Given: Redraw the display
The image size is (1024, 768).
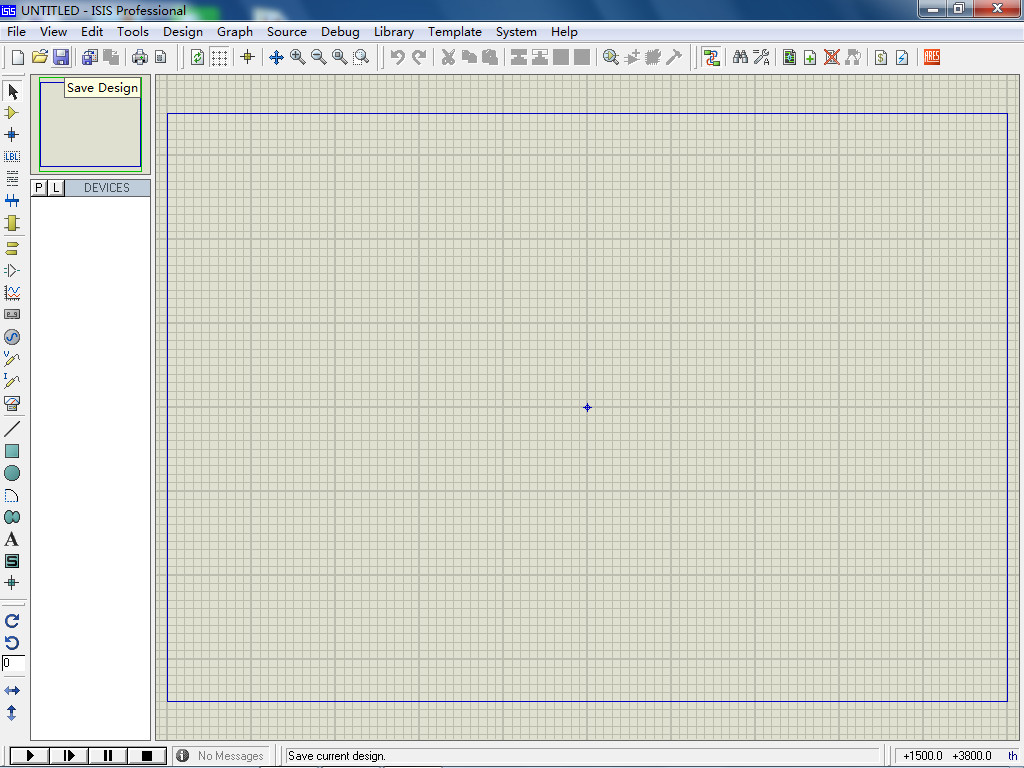Looking at the screenshot, I should (197, 57).
